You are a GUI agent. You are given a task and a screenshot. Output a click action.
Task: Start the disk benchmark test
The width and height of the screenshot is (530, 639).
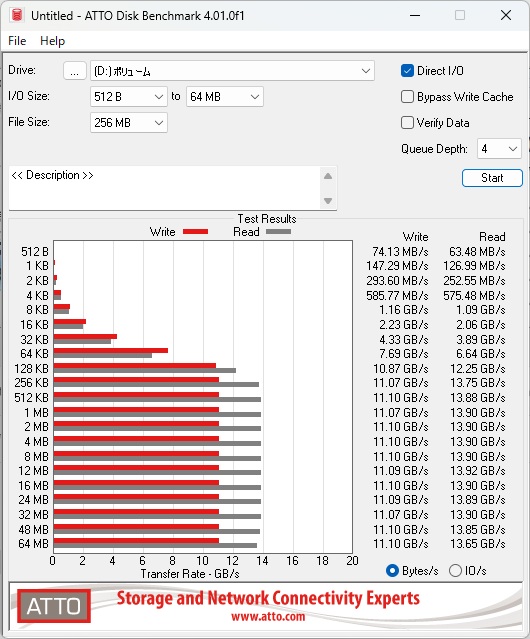492,178
